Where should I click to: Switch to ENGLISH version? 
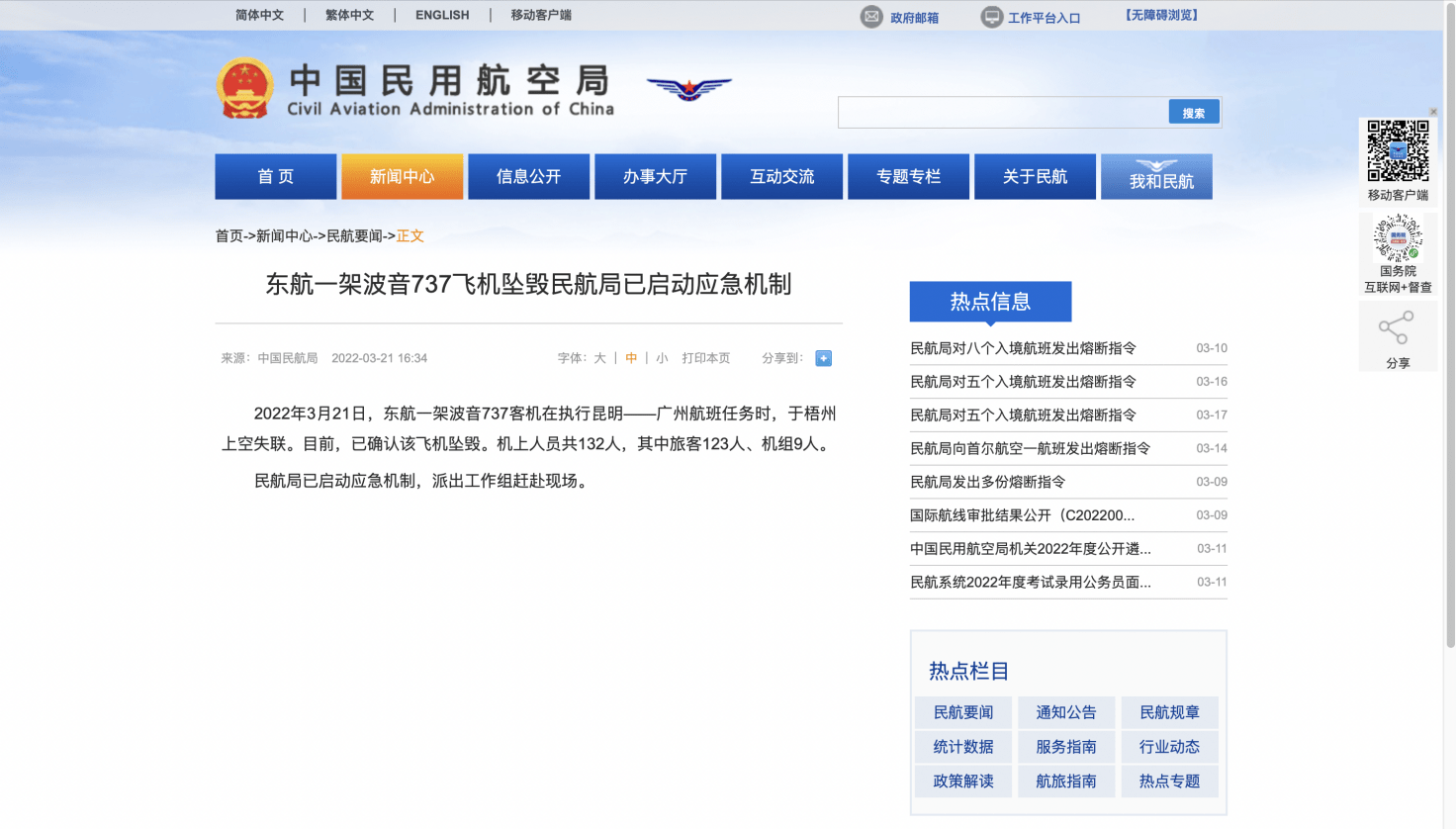[442, 15]
